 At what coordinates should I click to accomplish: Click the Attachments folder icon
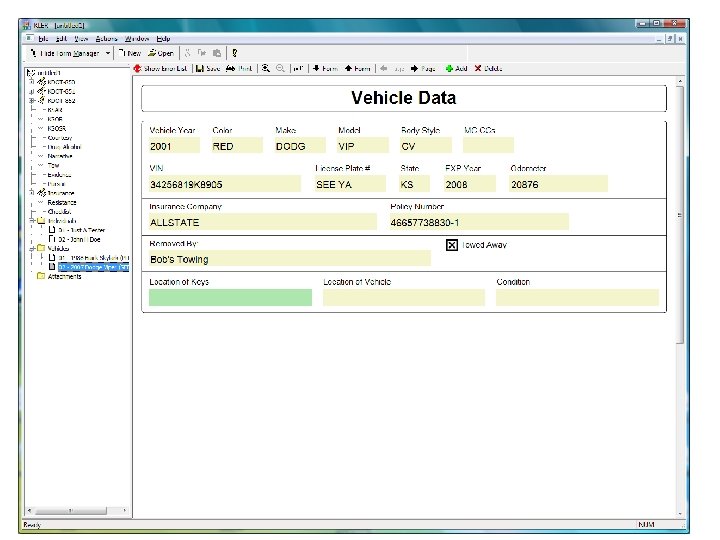41,276
